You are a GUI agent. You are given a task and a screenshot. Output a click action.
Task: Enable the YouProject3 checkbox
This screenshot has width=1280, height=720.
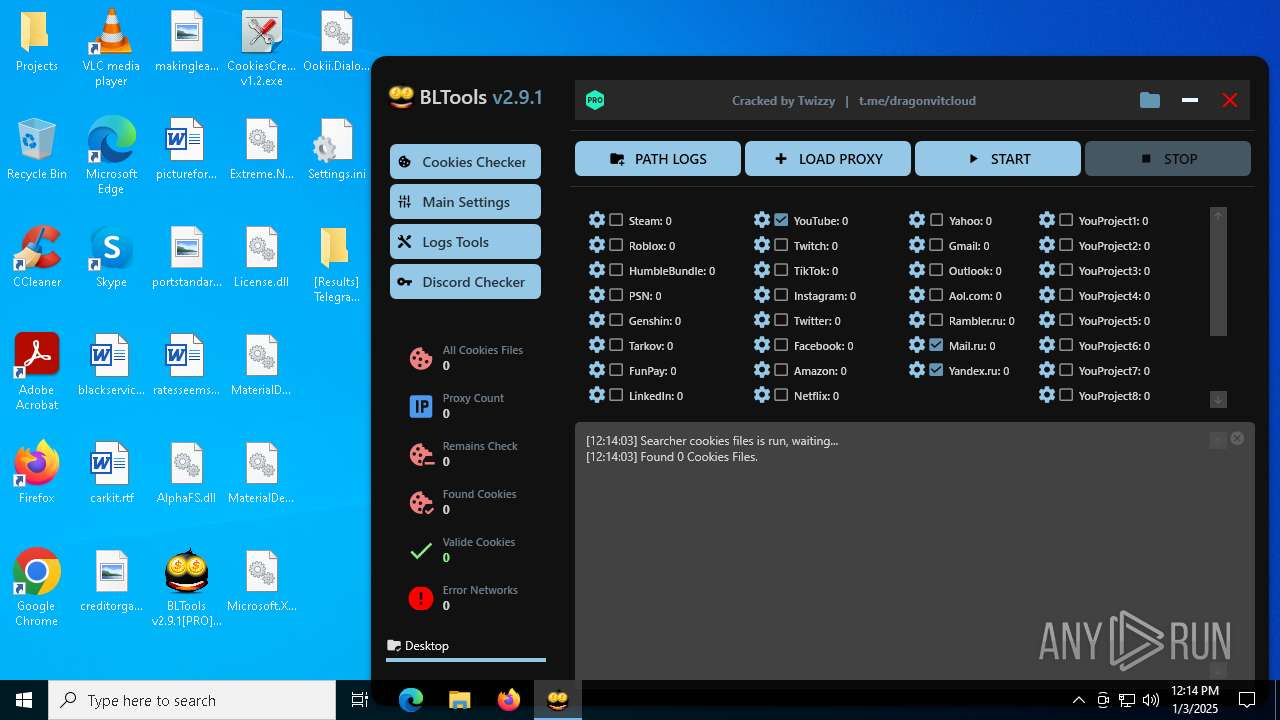coord(1066,270)
